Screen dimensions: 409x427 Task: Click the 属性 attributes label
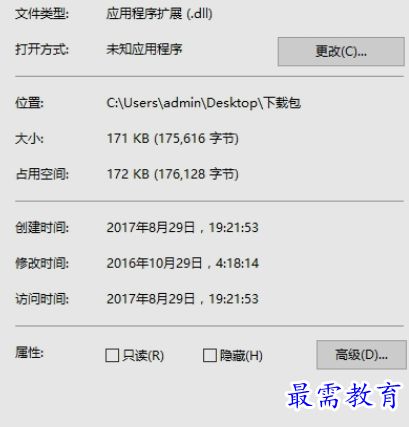click(x=29, y=353)
